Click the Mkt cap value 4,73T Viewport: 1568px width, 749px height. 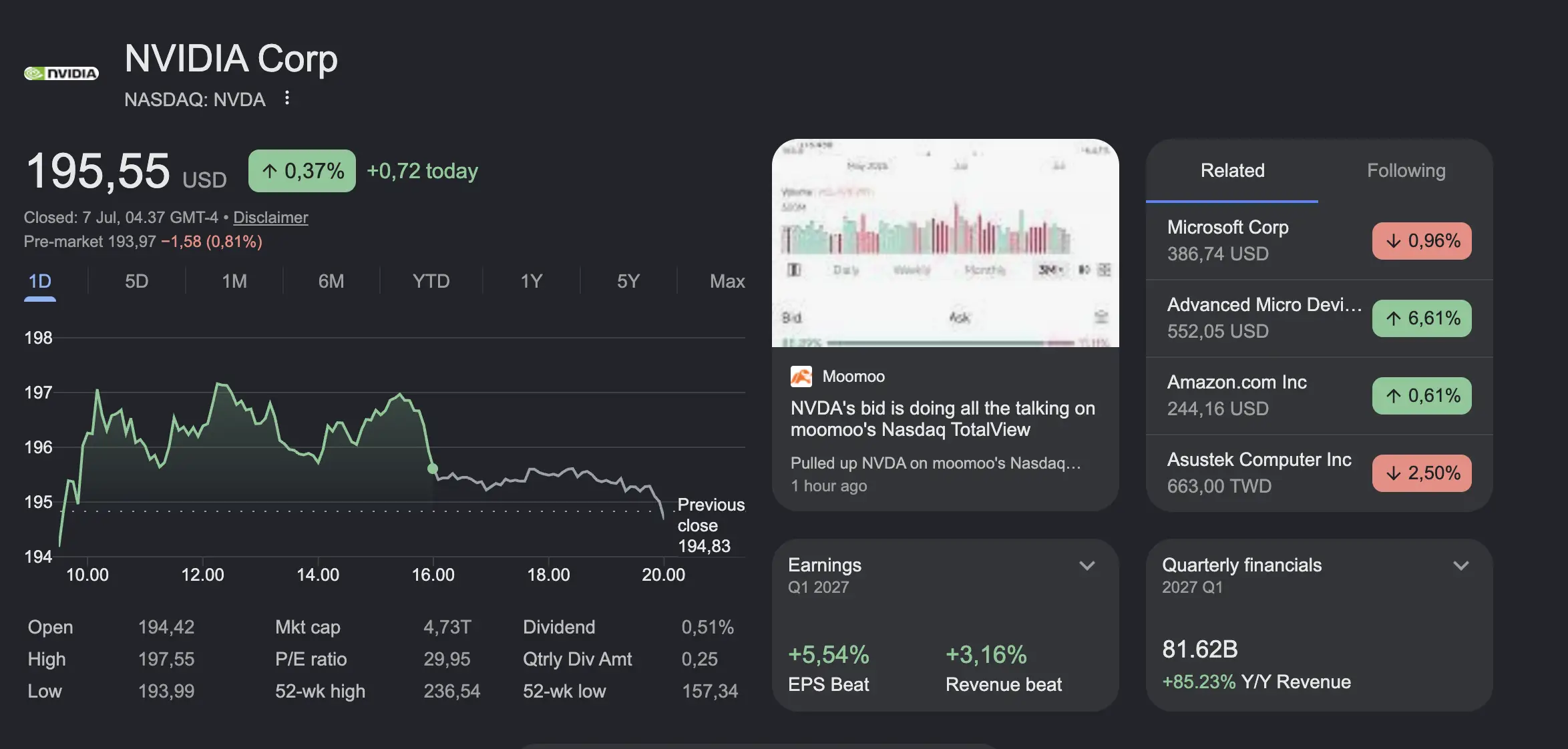447,628
